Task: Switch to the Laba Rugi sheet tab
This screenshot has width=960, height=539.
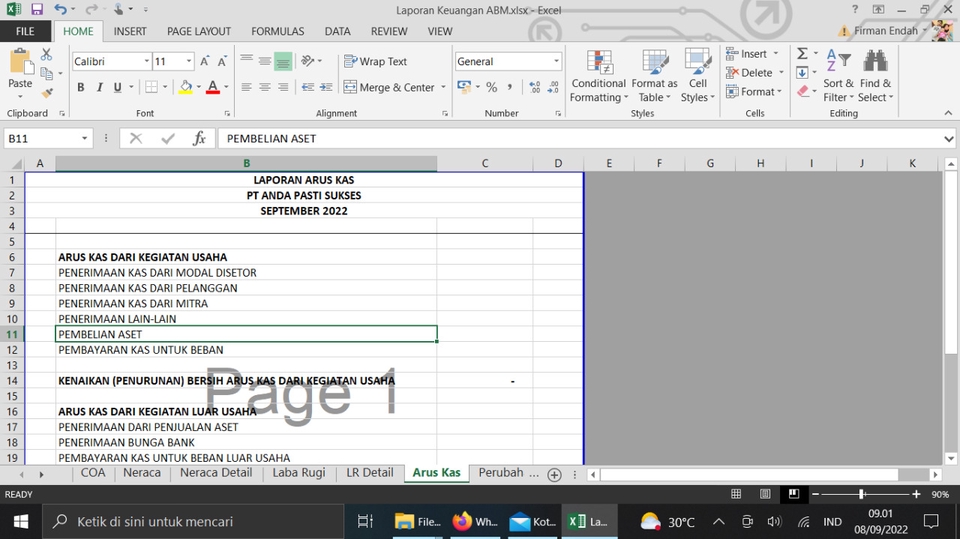Action: 299,473
